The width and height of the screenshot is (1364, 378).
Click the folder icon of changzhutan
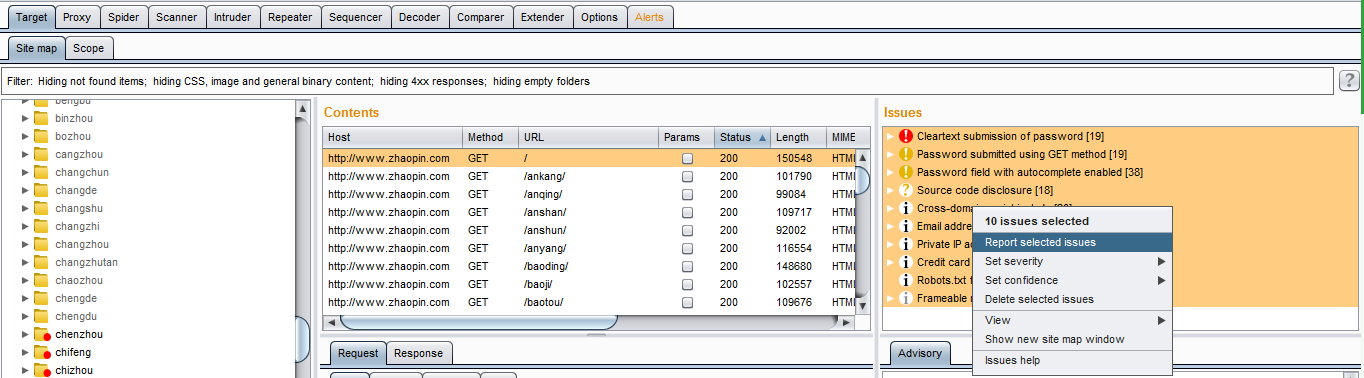(x=41, y=262)
